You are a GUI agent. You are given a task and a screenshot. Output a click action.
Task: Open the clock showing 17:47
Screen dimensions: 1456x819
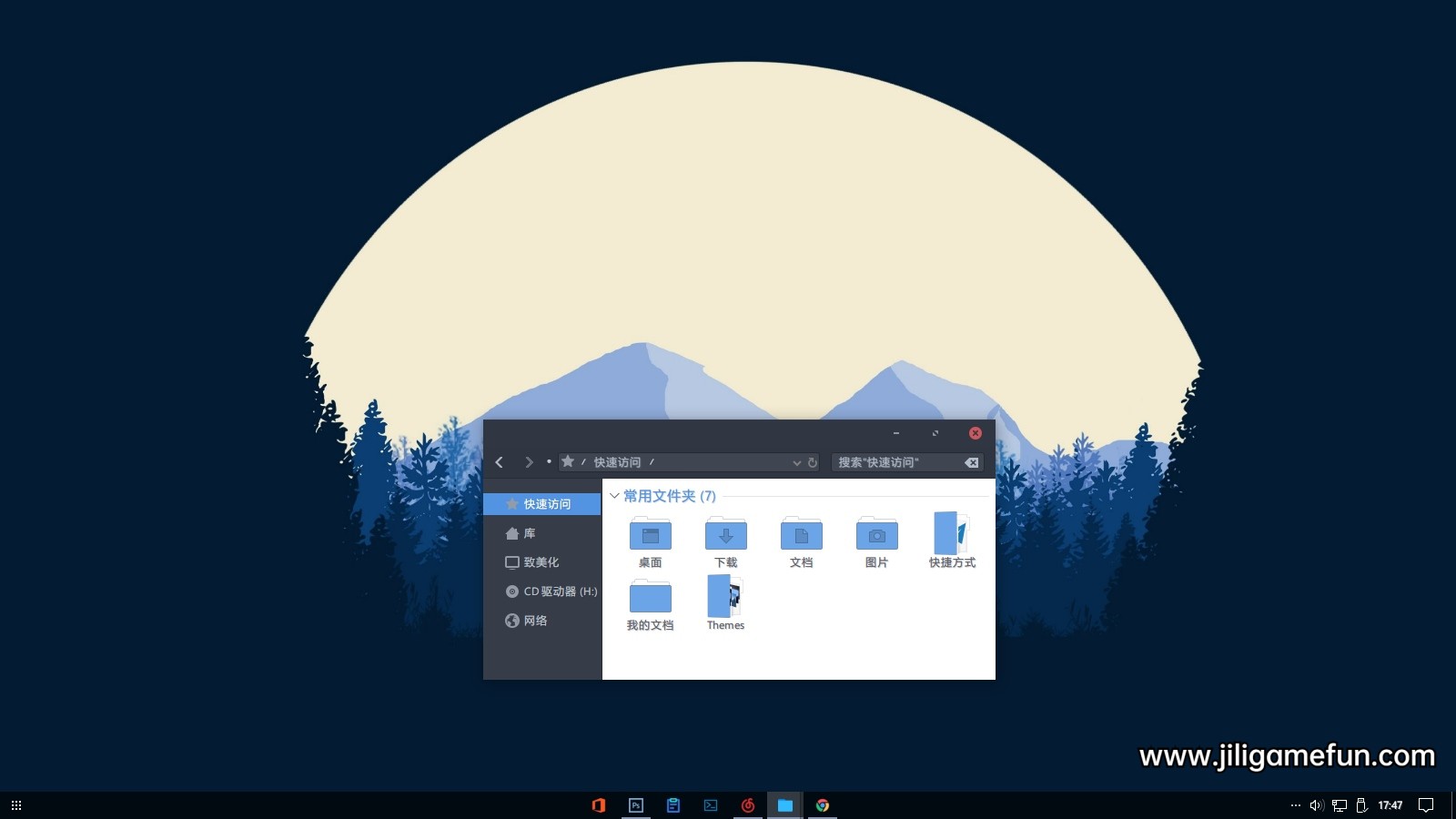1390,805
